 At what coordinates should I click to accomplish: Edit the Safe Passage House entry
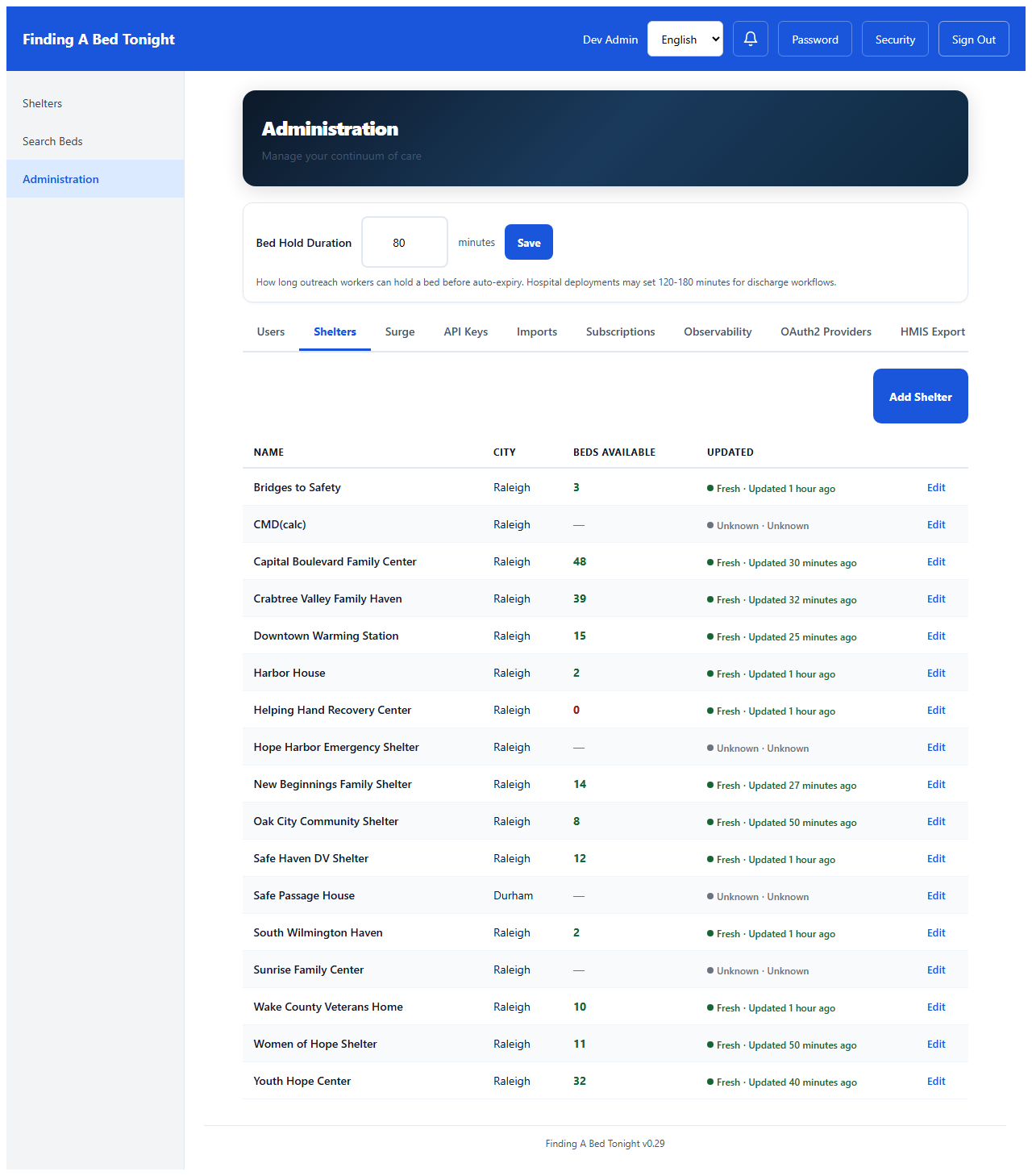point(935,895)
